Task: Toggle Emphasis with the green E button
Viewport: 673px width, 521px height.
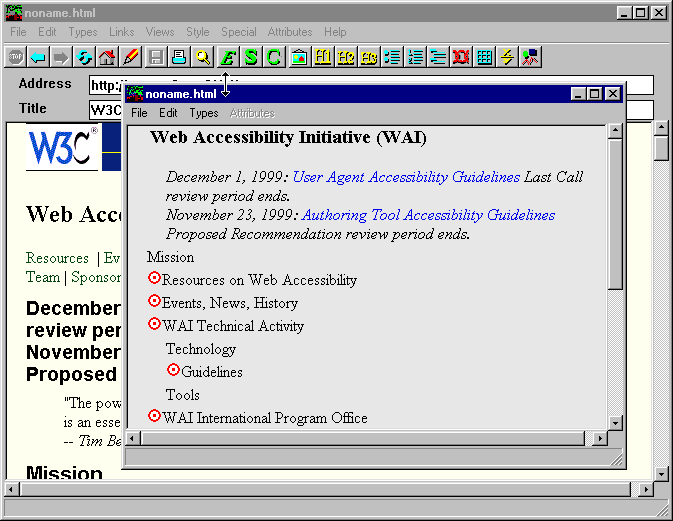Action: click(228, 57)
